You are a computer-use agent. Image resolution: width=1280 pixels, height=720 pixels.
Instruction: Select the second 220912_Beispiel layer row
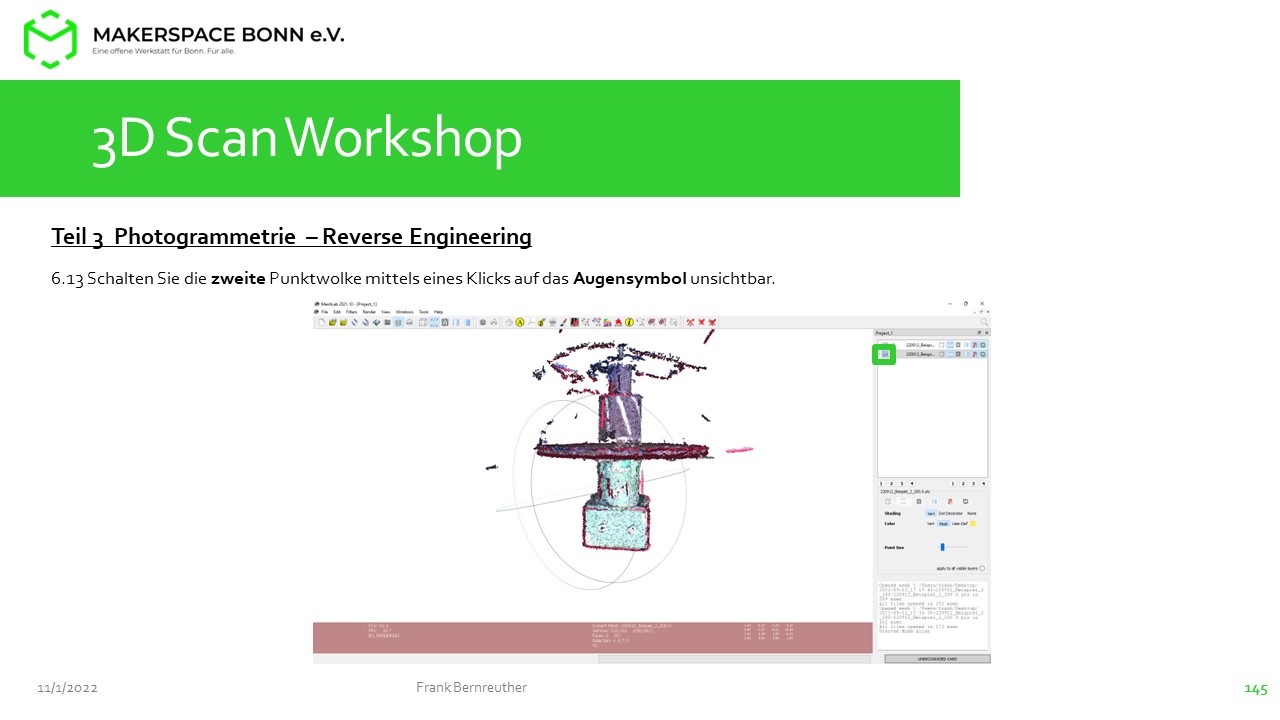click(x=932, y=354)
